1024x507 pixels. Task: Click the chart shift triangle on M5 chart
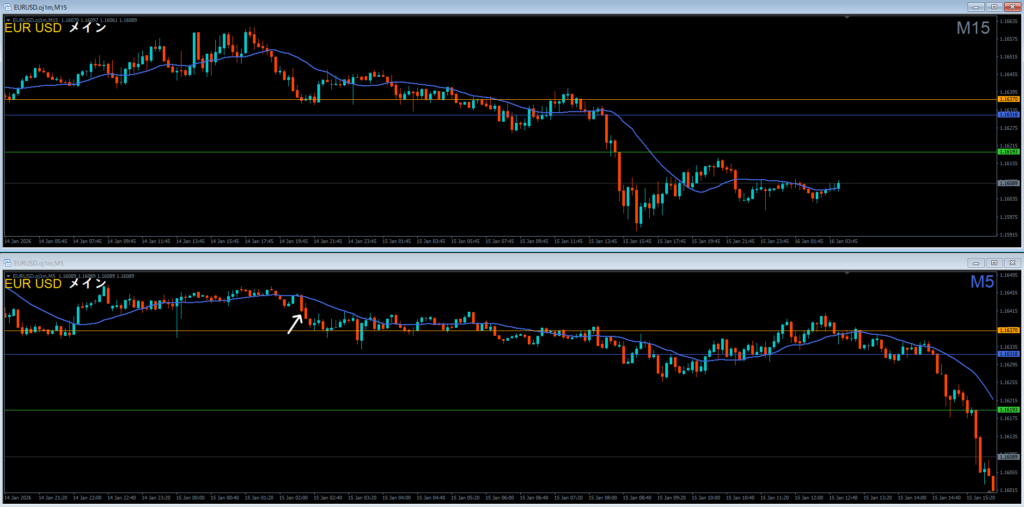coord(848,274)
